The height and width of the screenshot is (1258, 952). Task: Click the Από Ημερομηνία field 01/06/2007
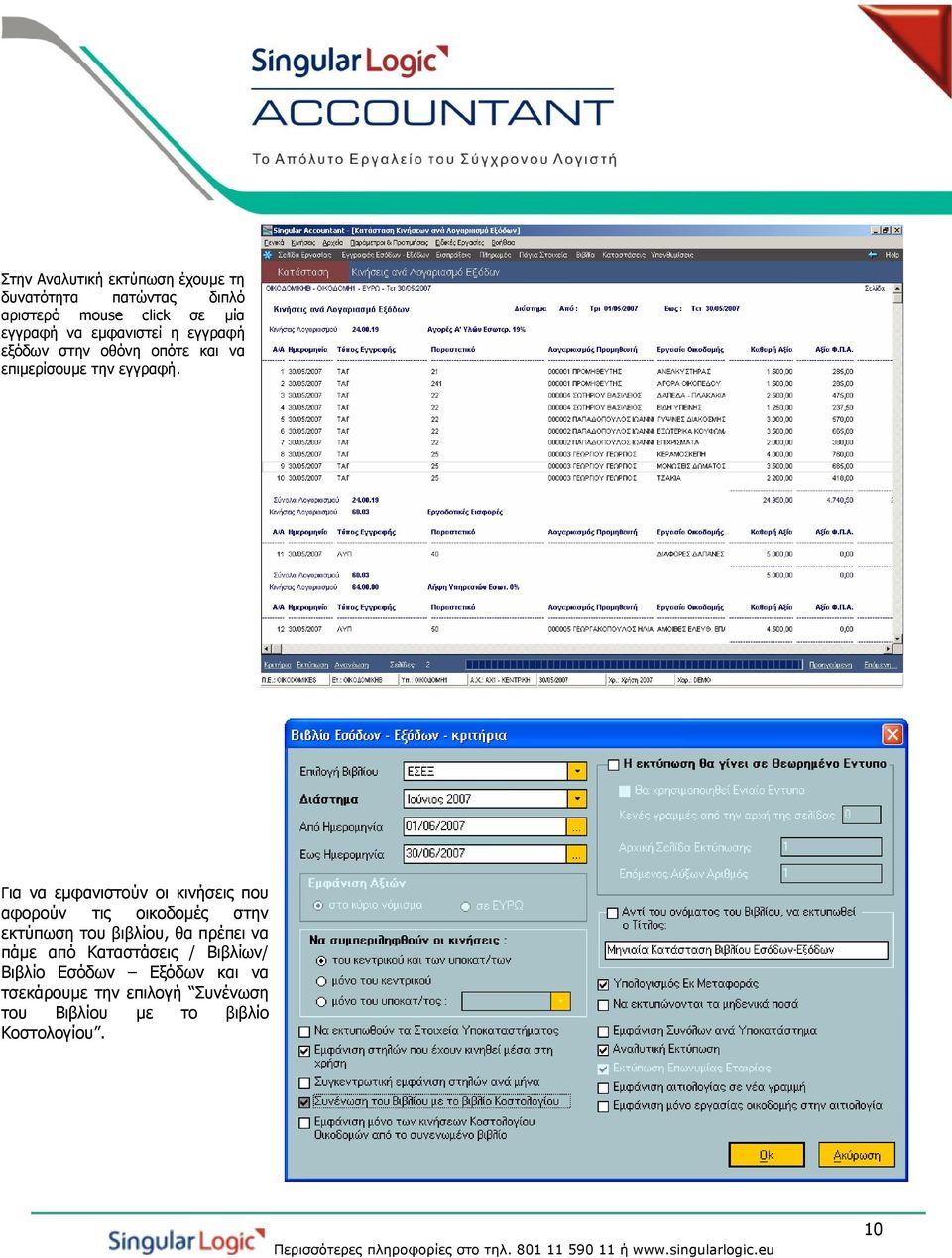[x=485, y=826]
